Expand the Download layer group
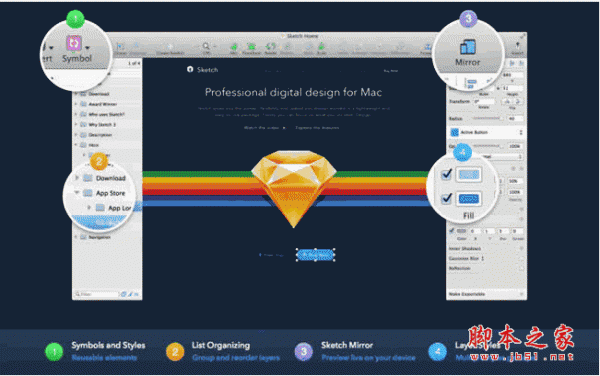Screen dimensions: 600x376 [77, 178]
